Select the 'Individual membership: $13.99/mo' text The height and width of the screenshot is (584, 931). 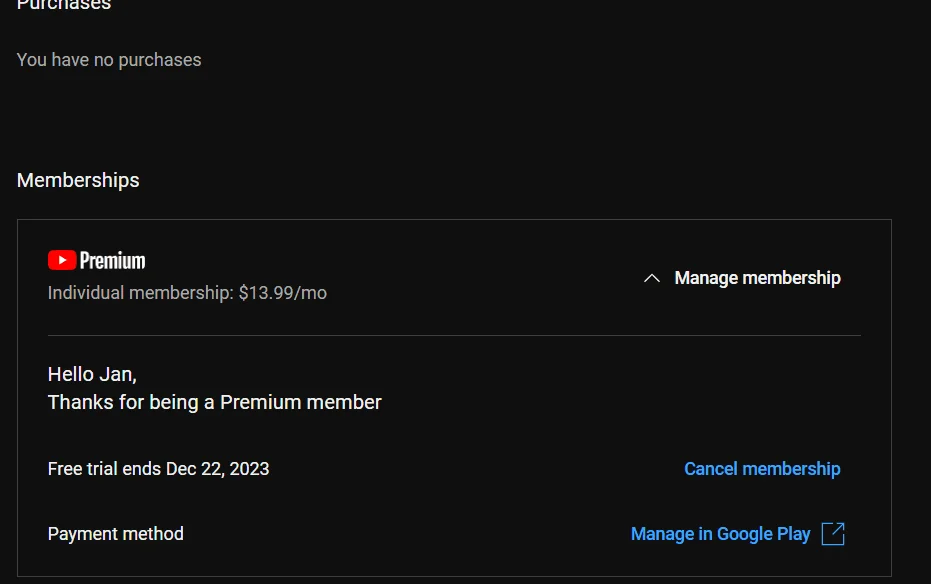click(x=187, y=293)
